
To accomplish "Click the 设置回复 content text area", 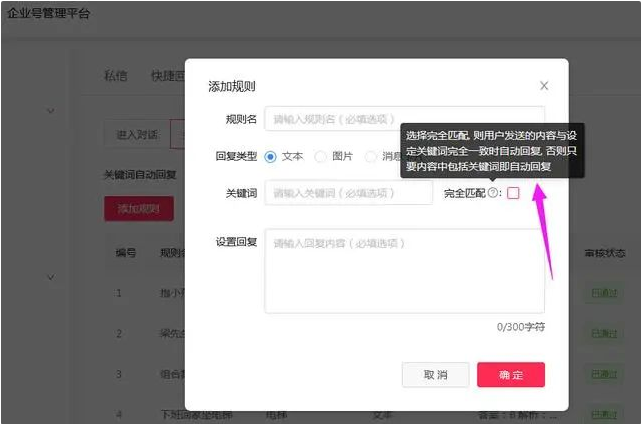I will pyautogui.click(x=404, y=270).
